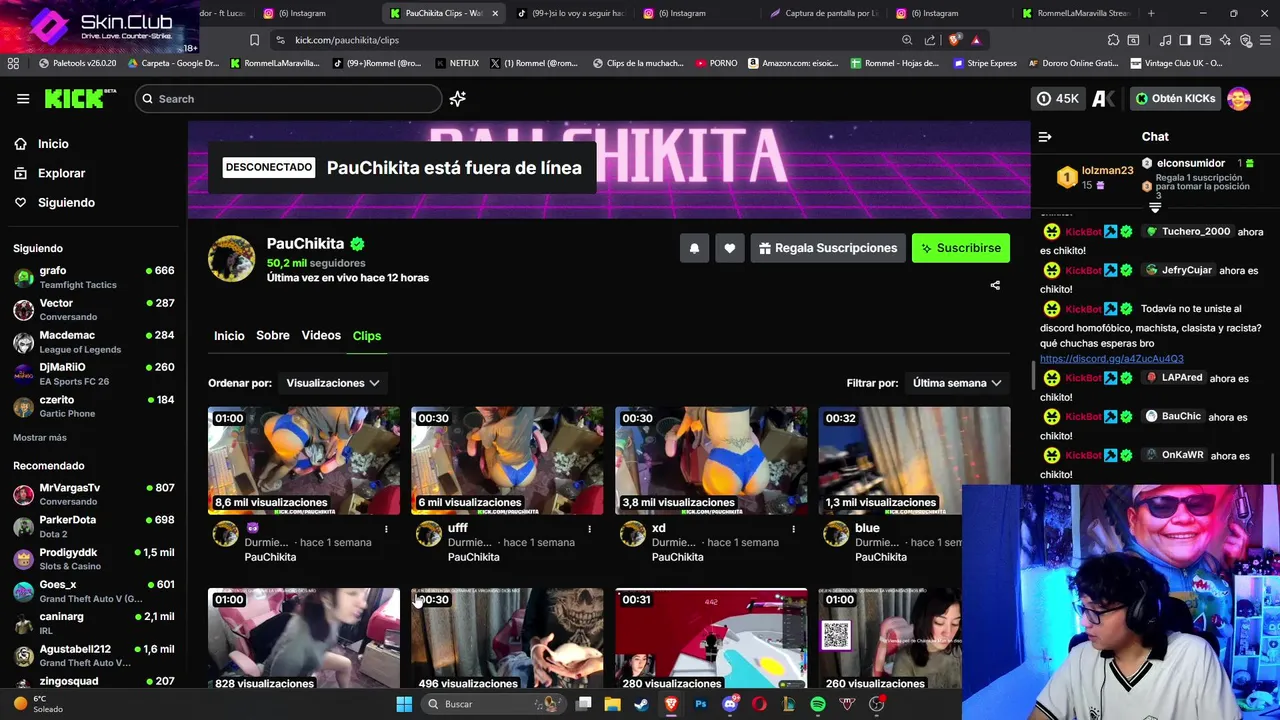
Task: Open Vector channel in Siguiendo list
Action: click(x=94, y=309)
